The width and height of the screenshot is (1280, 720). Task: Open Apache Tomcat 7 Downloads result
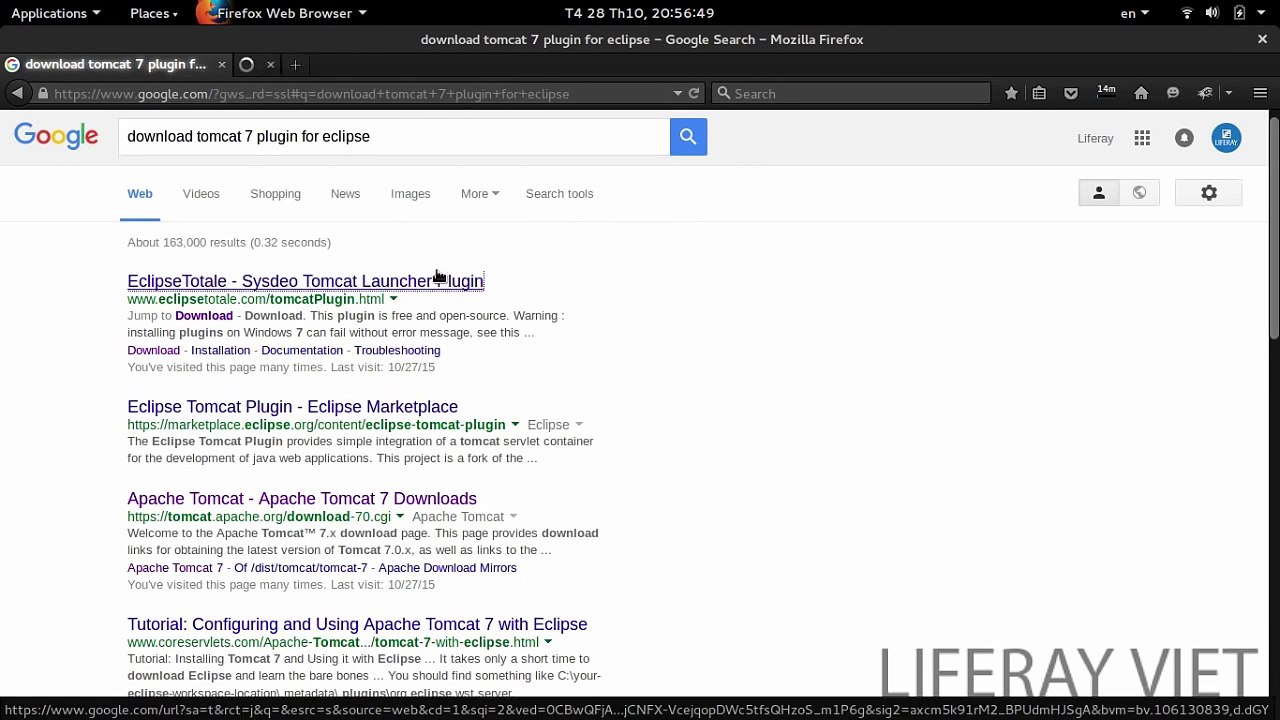pyautogui.click(x=302, y=499)
